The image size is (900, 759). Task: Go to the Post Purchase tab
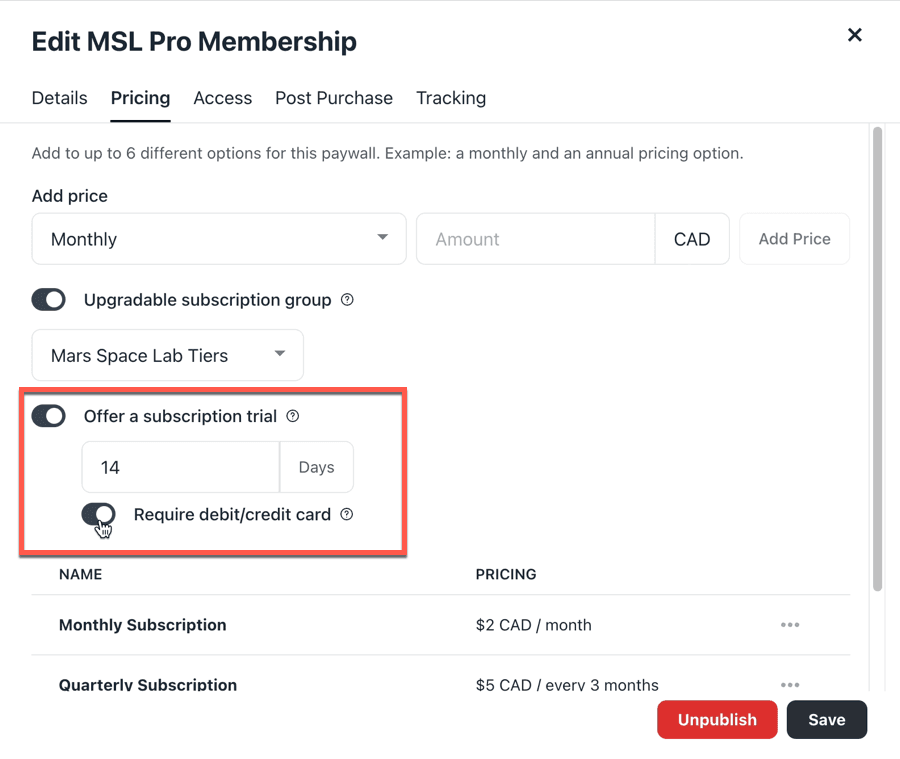[334, 98]
